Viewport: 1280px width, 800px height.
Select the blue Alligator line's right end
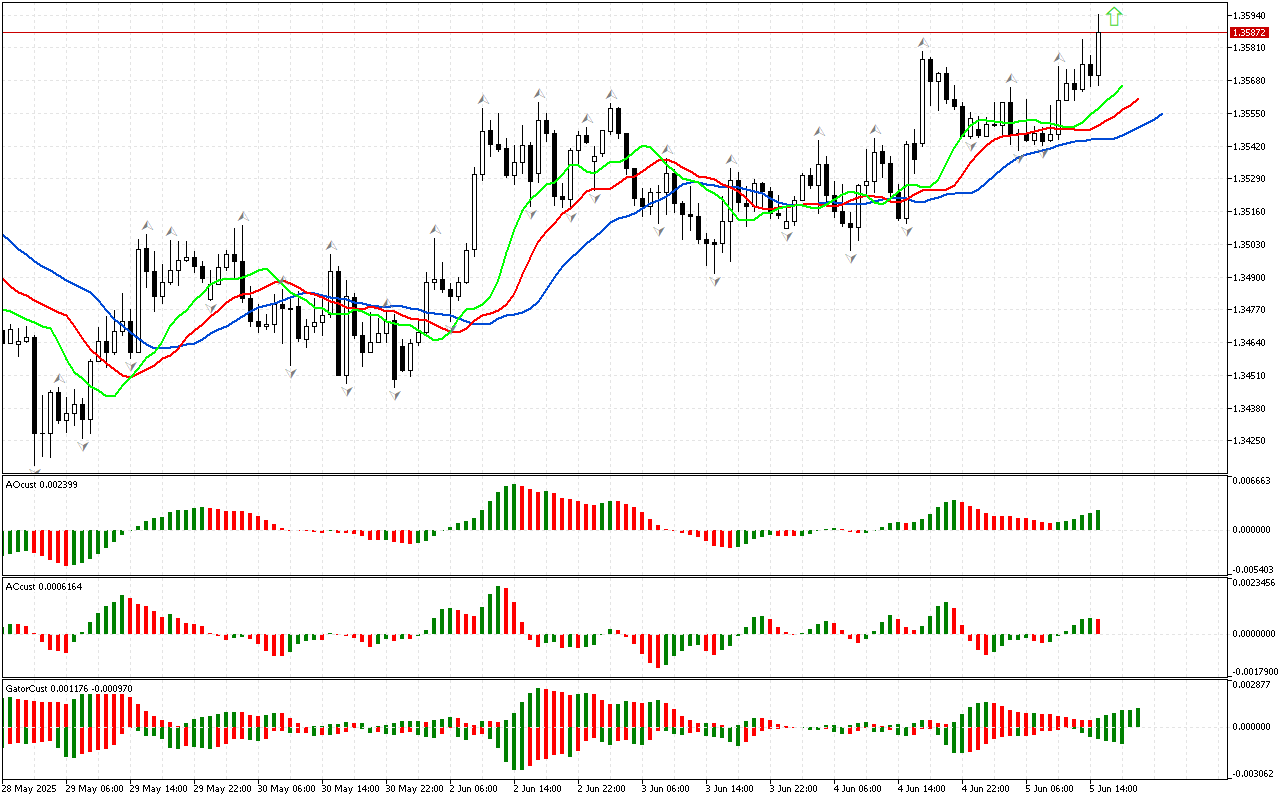click(1160, 114)
